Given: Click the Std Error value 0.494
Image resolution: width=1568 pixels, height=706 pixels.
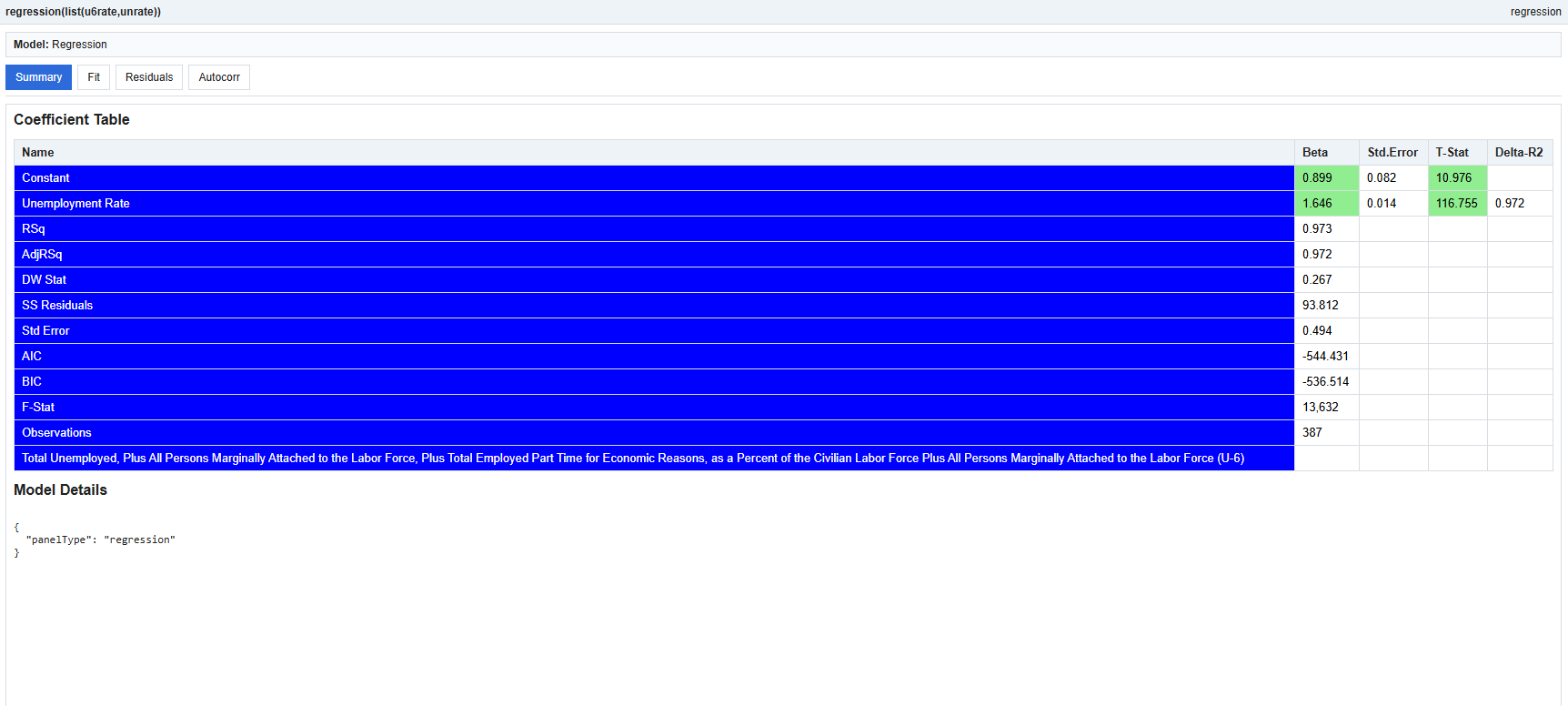Looking at the screenshot, I should (1326, 331).
